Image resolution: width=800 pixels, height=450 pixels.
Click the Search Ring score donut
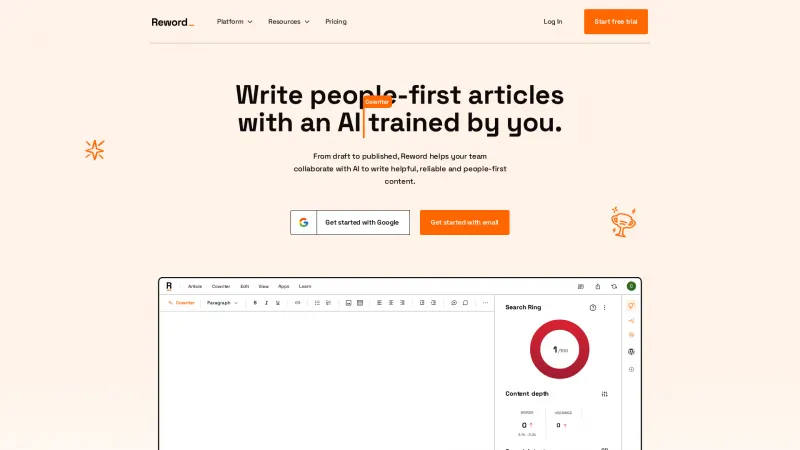point(560,349)
